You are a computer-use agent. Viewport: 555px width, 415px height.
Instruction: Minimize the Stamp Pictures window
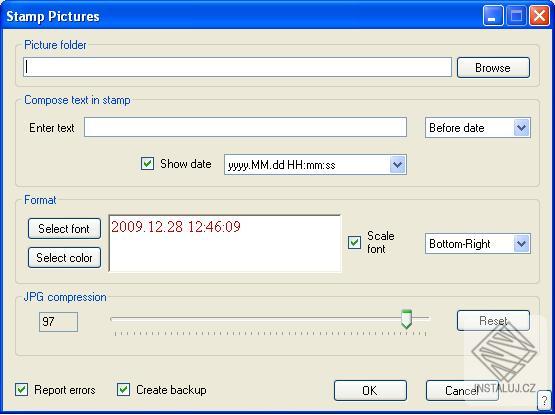coord(493,16)
